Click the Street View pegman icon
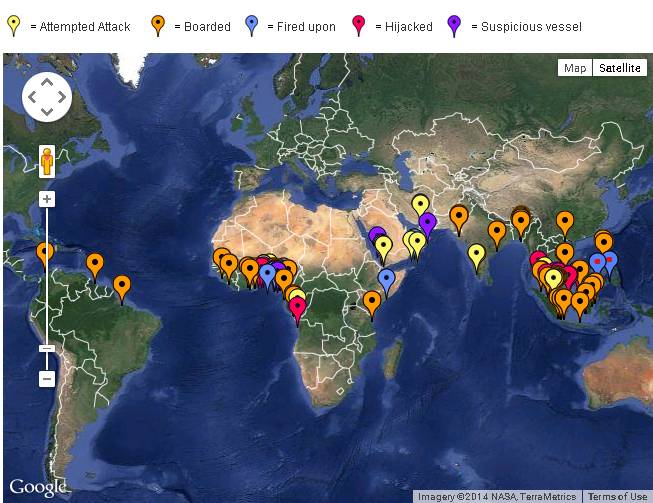653x503 pixels. click(46, 160)
